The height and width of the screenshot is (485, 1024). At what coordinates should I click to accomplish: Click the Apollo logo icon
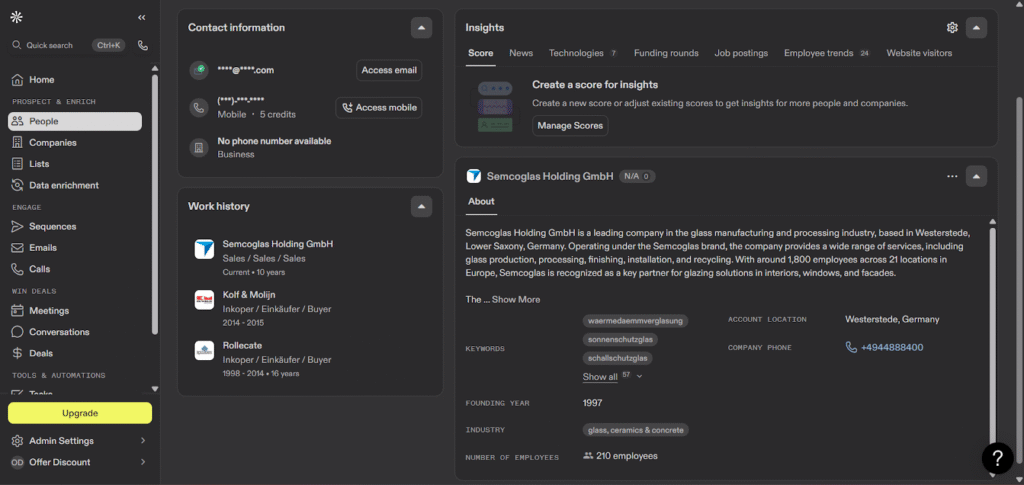17,17
